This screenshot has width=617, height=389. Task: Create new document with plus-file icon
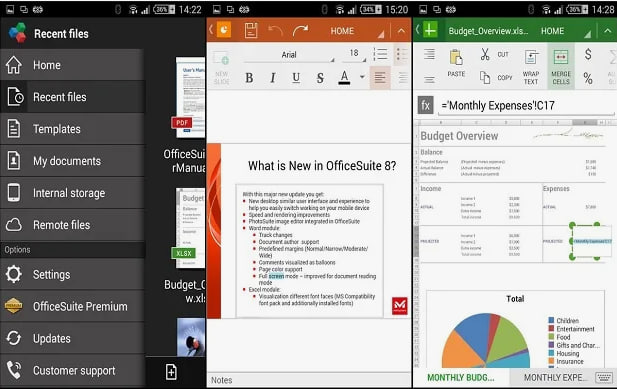(171, 372)
